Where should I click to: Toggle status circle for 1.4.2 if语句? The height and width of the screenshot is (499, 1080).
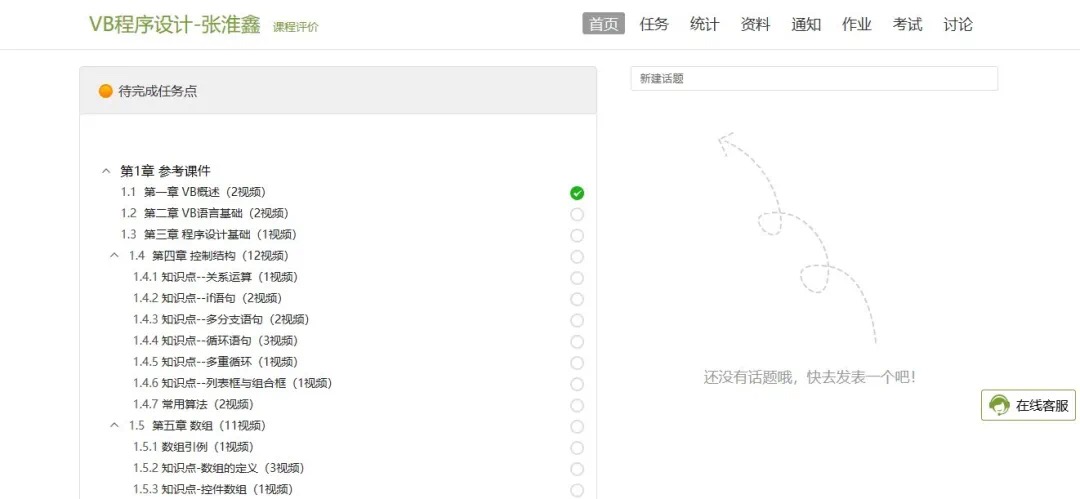coord(577,299)
